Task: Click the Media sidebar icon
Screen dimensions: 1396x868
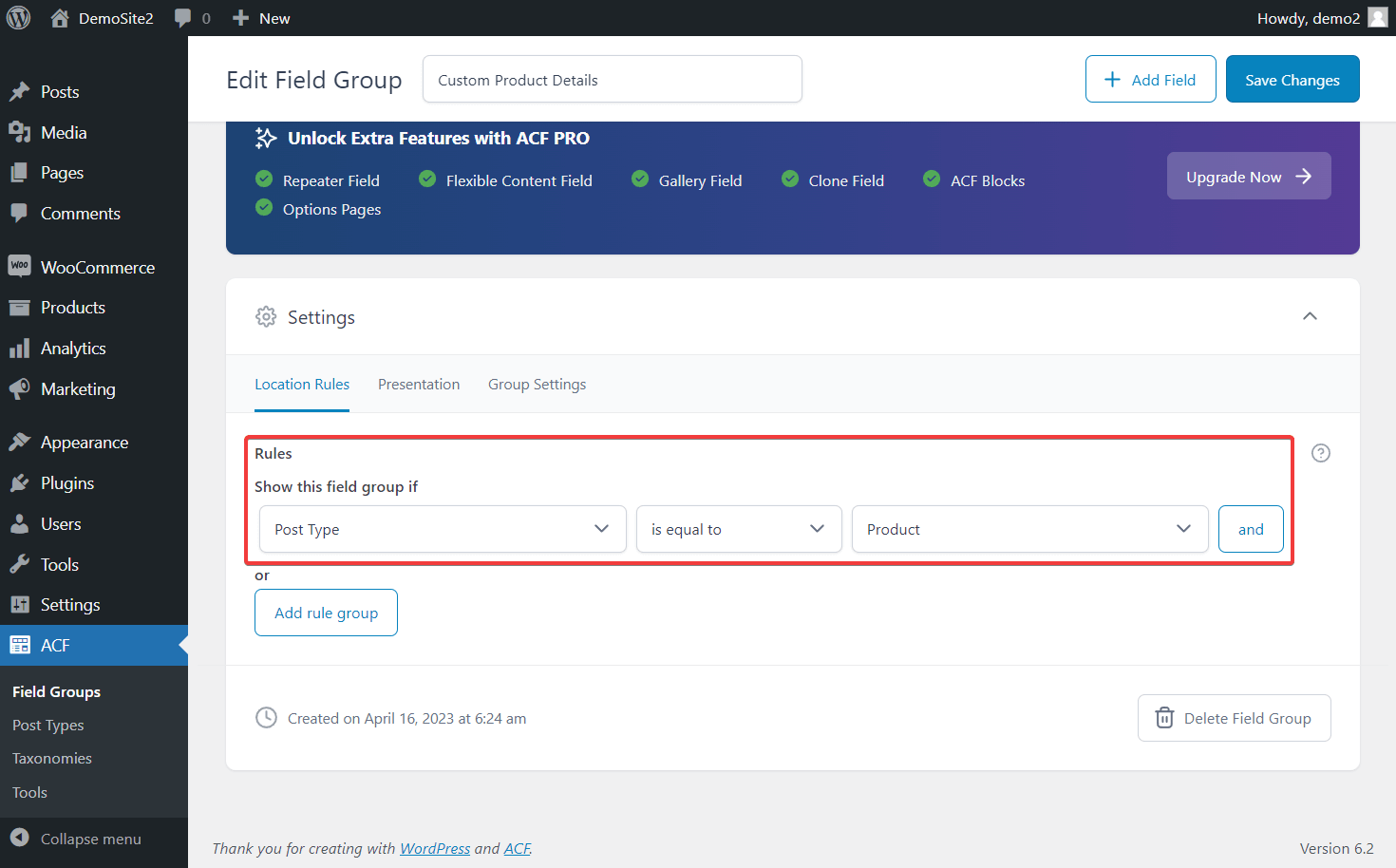Action: [20, 133]
